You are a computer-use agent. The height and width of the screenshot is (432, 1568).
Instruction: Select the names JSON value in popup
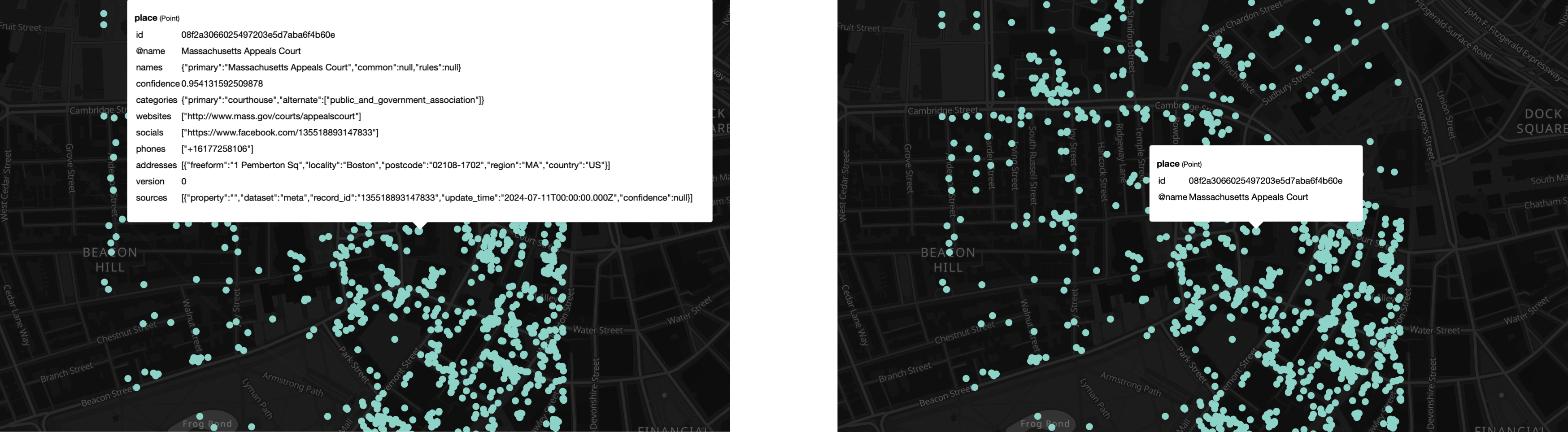(x=321, y=68)
